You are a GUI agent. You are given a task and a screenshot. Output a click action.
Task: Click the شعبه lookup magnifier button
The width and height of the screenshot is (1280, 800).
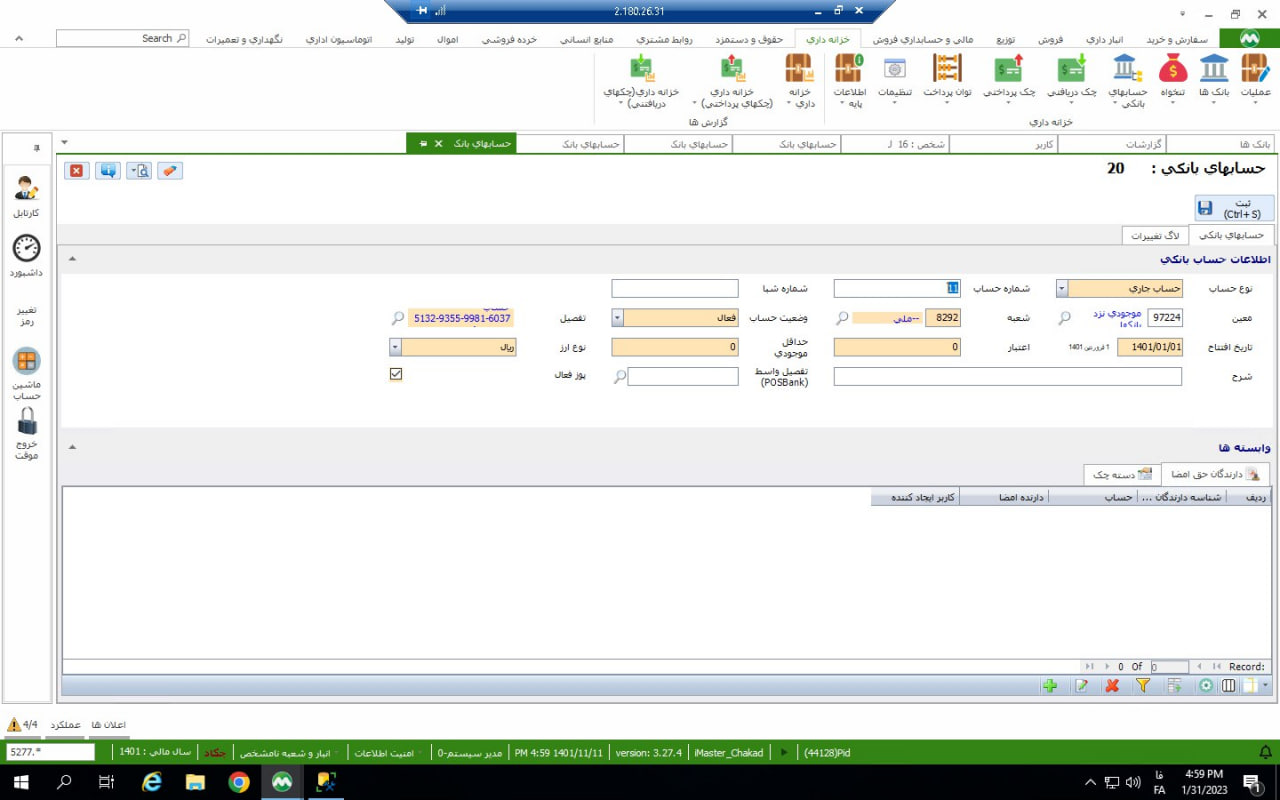coord(842,318)
